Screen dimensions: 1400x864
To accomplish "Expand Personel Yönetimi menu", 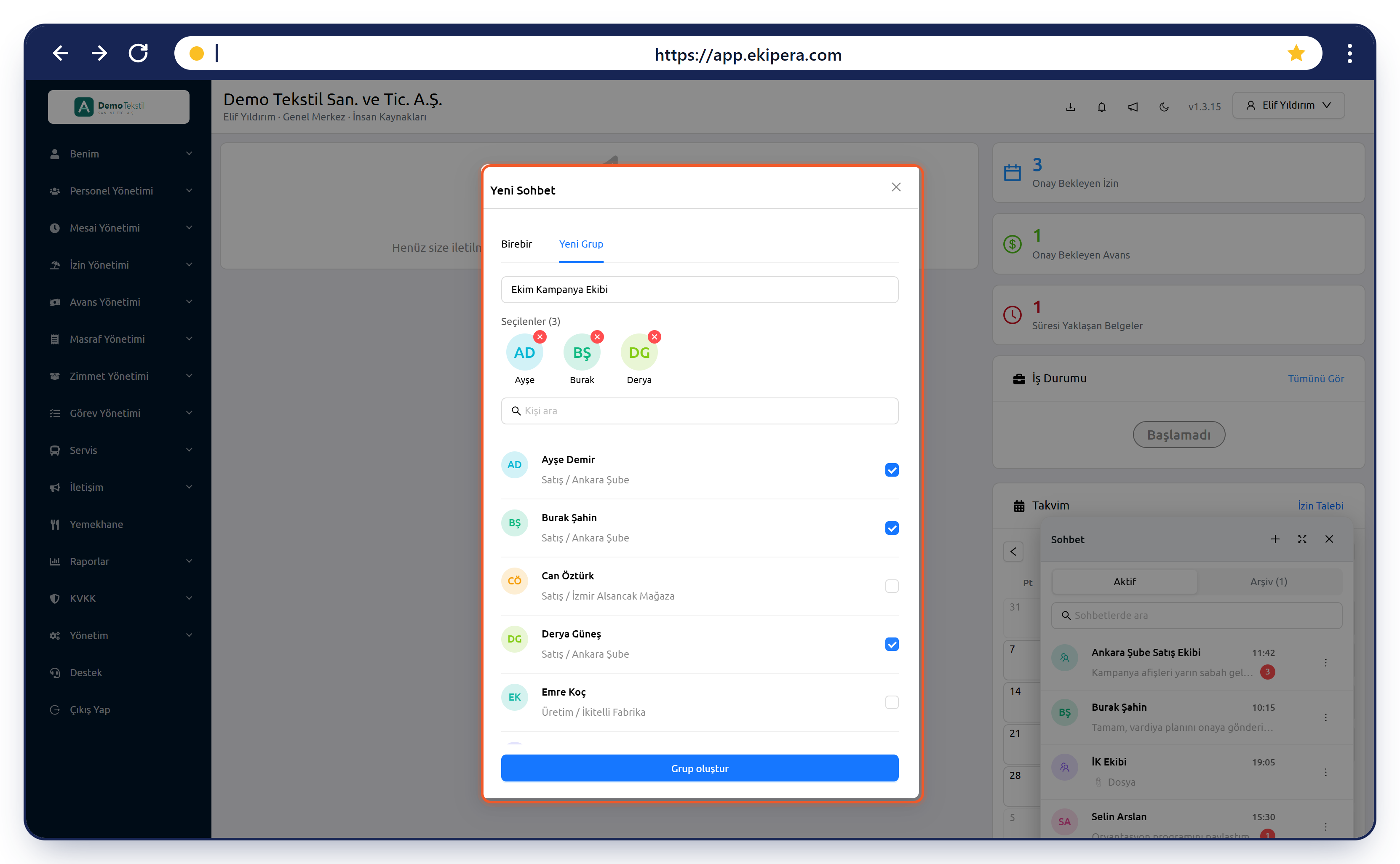I will [119, 191].
